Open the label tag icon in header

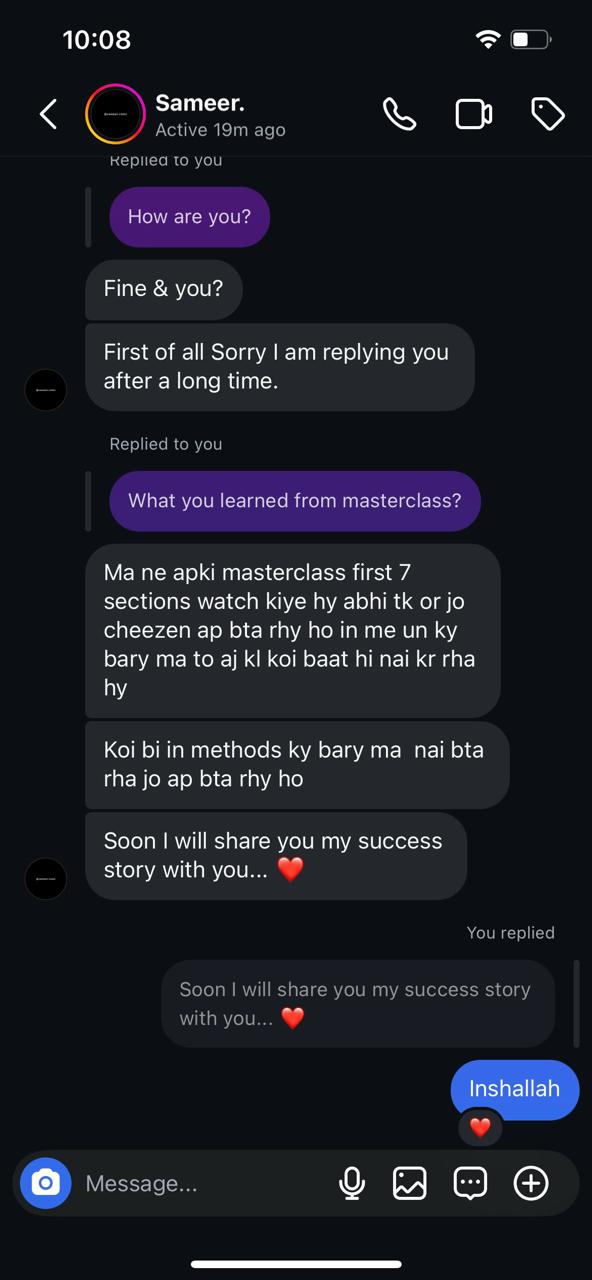click(x=548, y=114)
